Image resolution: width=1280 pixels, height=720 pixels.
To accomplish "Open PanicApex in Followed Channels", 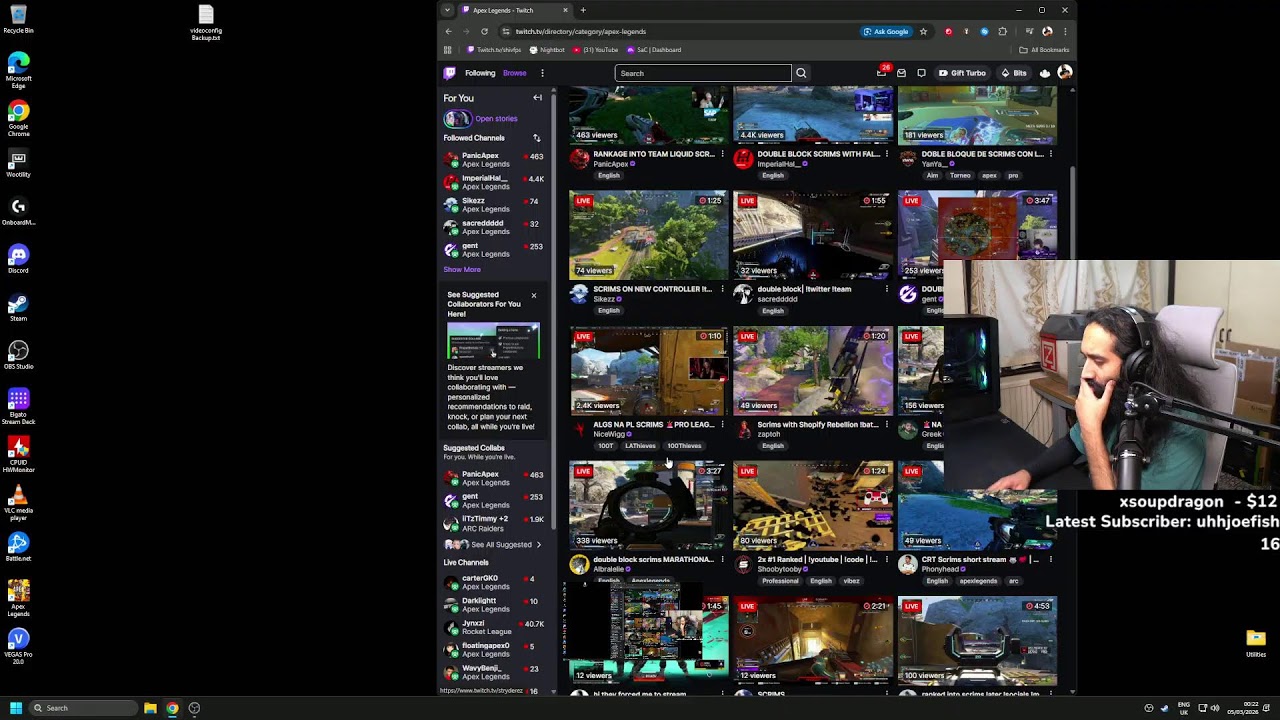I will (x=494, y=160).
